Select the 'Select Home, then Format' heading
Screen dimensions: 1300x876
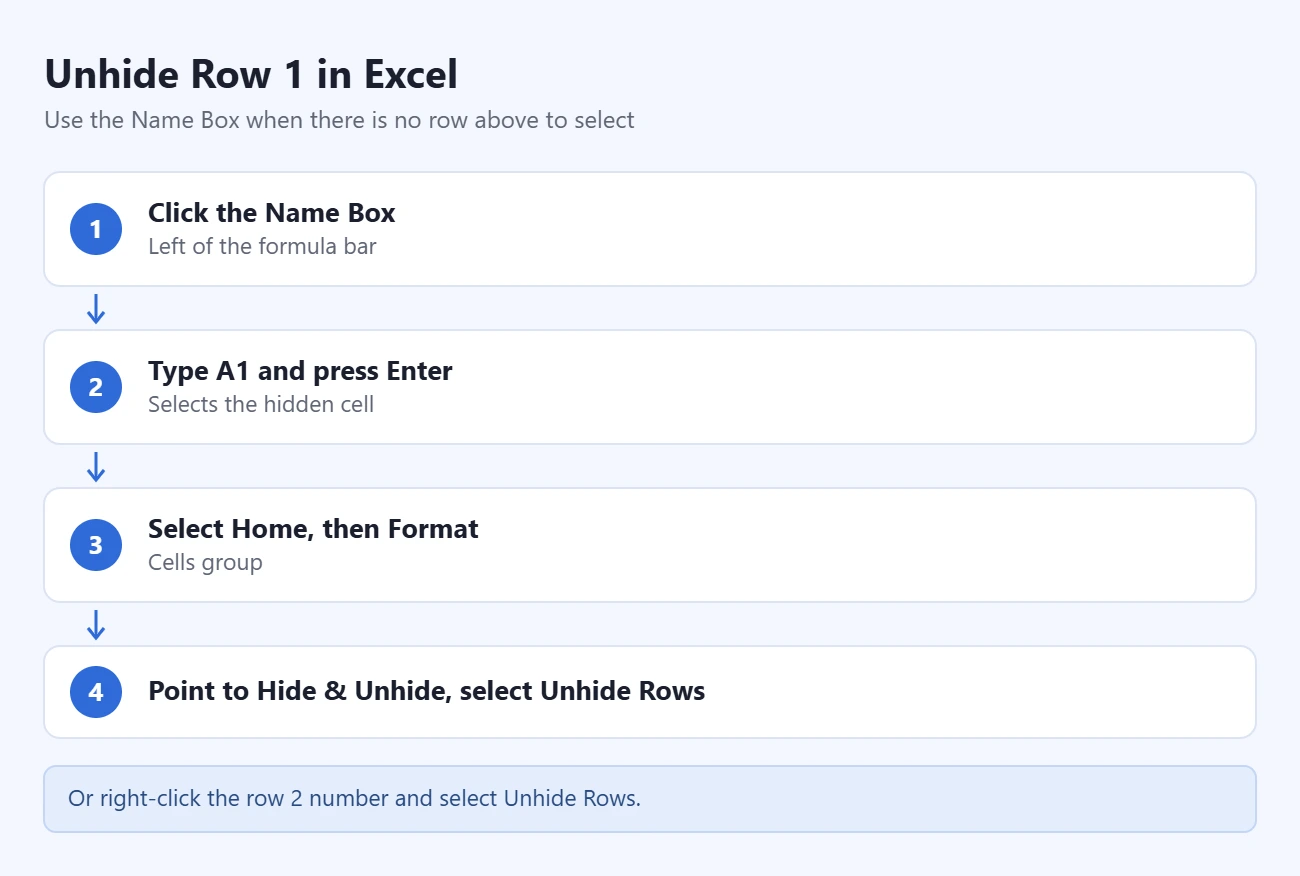[313, 529]
